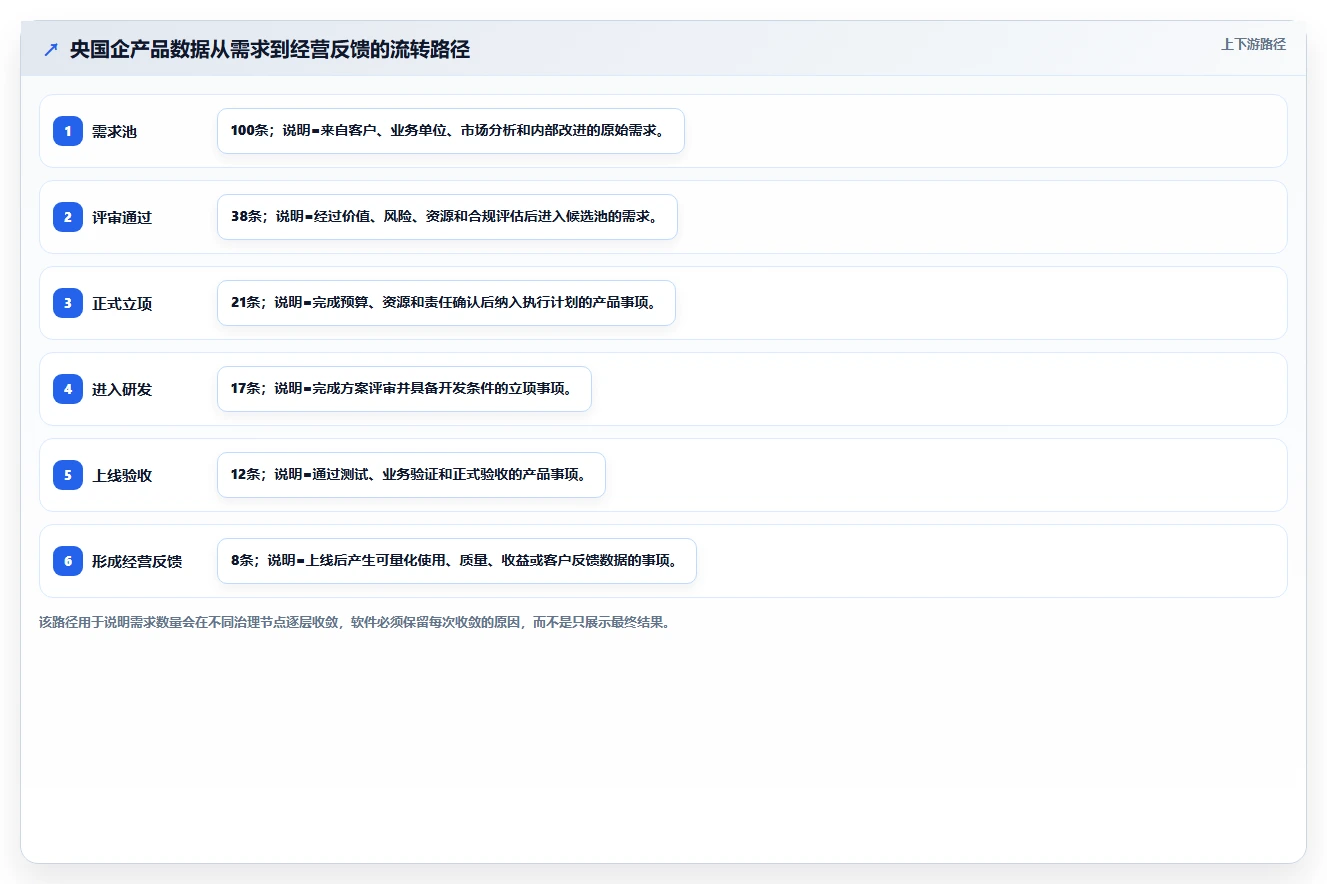1327x884 pixels.
Task: Open the 17条 description box
Action: click(x=404, y=389)
